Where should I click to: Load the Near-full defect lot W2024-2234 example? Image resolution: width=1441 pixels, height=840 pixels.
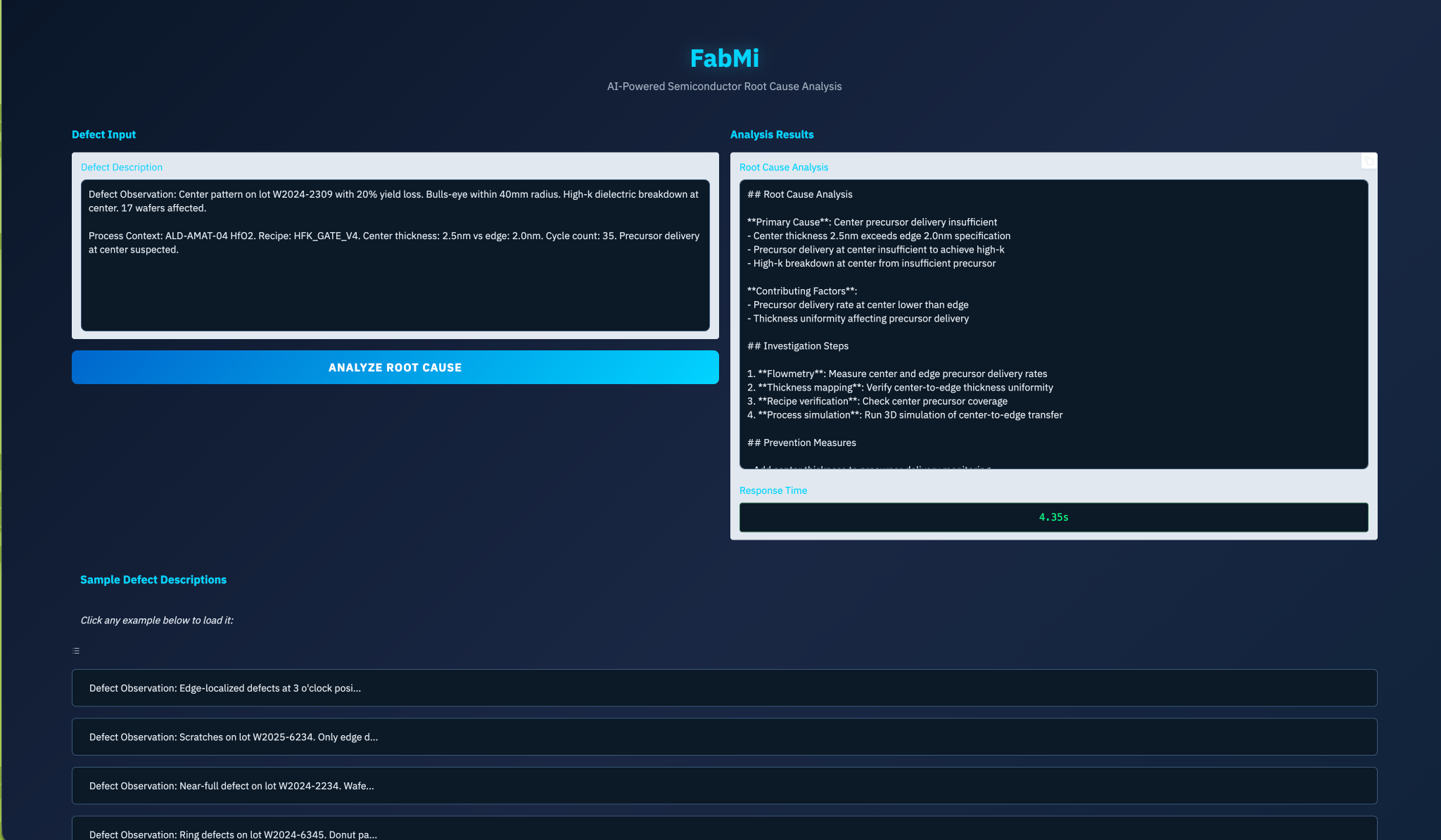tap(724, 786)
